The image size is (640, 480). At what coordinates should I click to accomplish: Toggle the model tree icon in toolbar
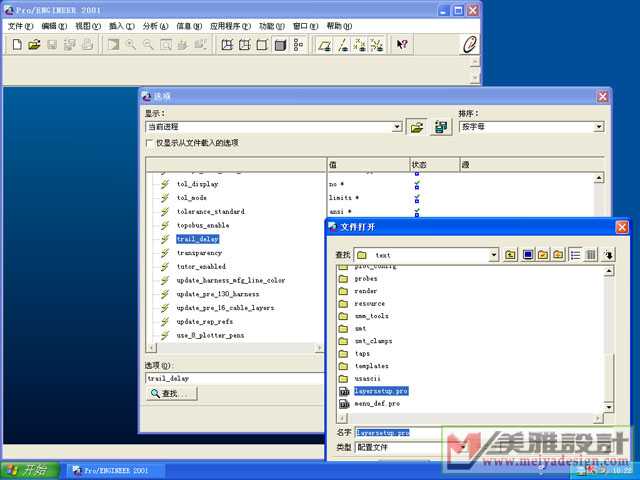click(x=298, y=44)
